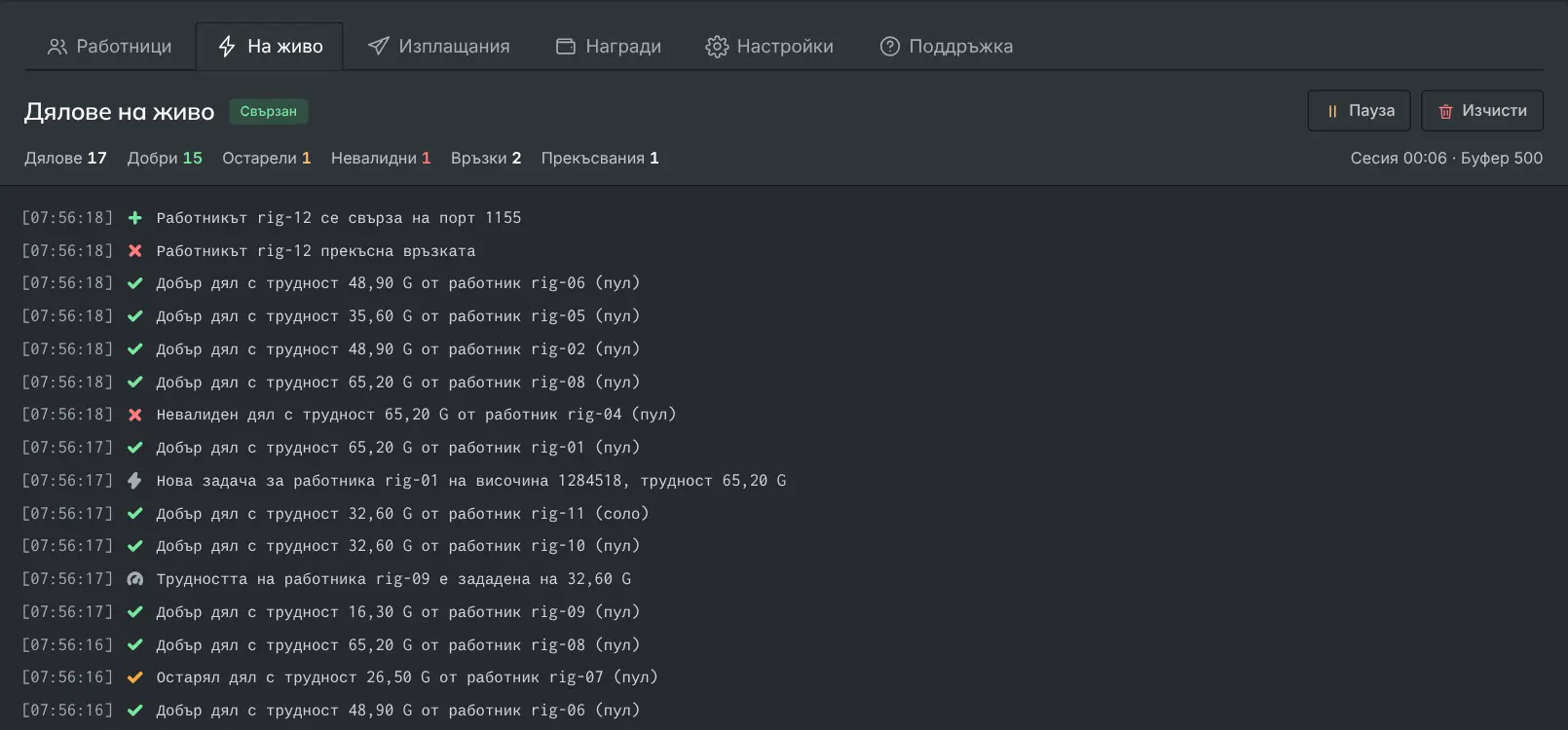The image size is (1568, 730).
Task: Click the Свързан status badge
Action: (269, 111)
